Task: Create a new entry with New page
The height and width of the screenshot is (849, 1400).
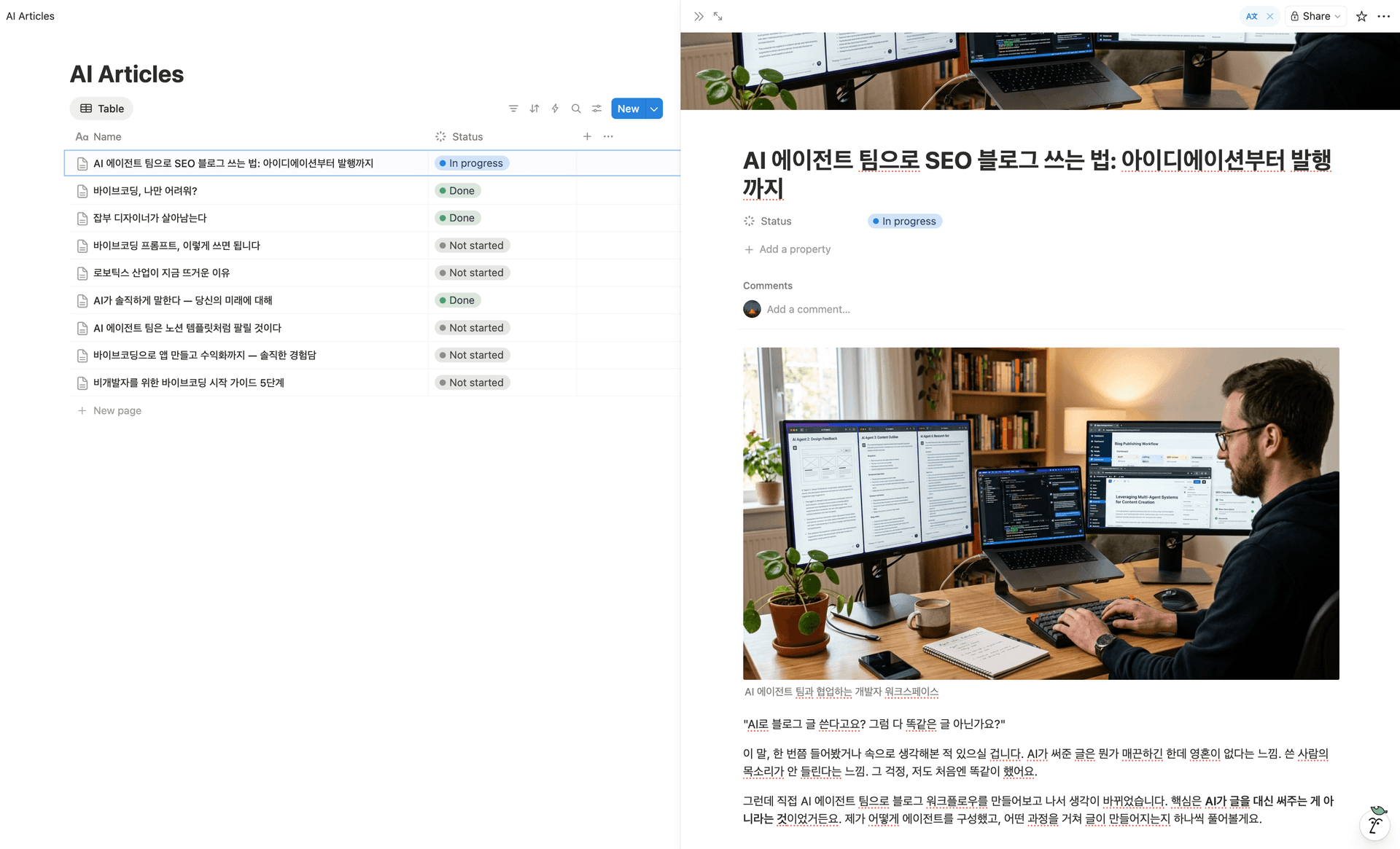Action: point(109,410)
